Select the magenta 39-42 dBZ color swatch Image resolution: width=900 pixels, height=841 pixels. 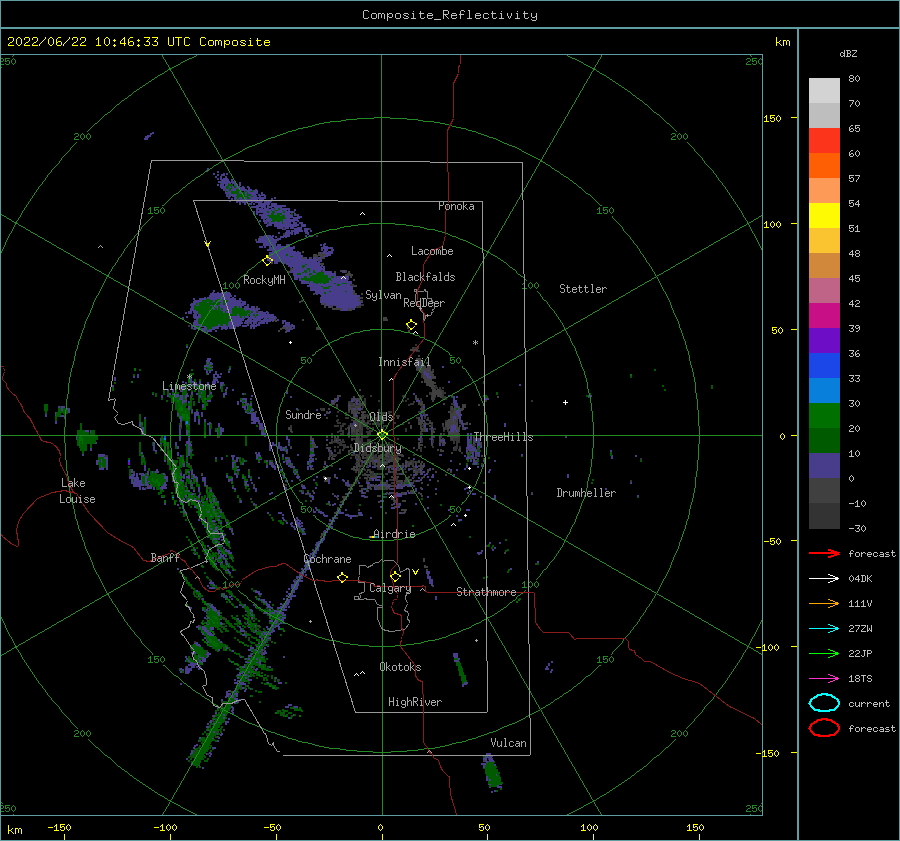[824, 316]
